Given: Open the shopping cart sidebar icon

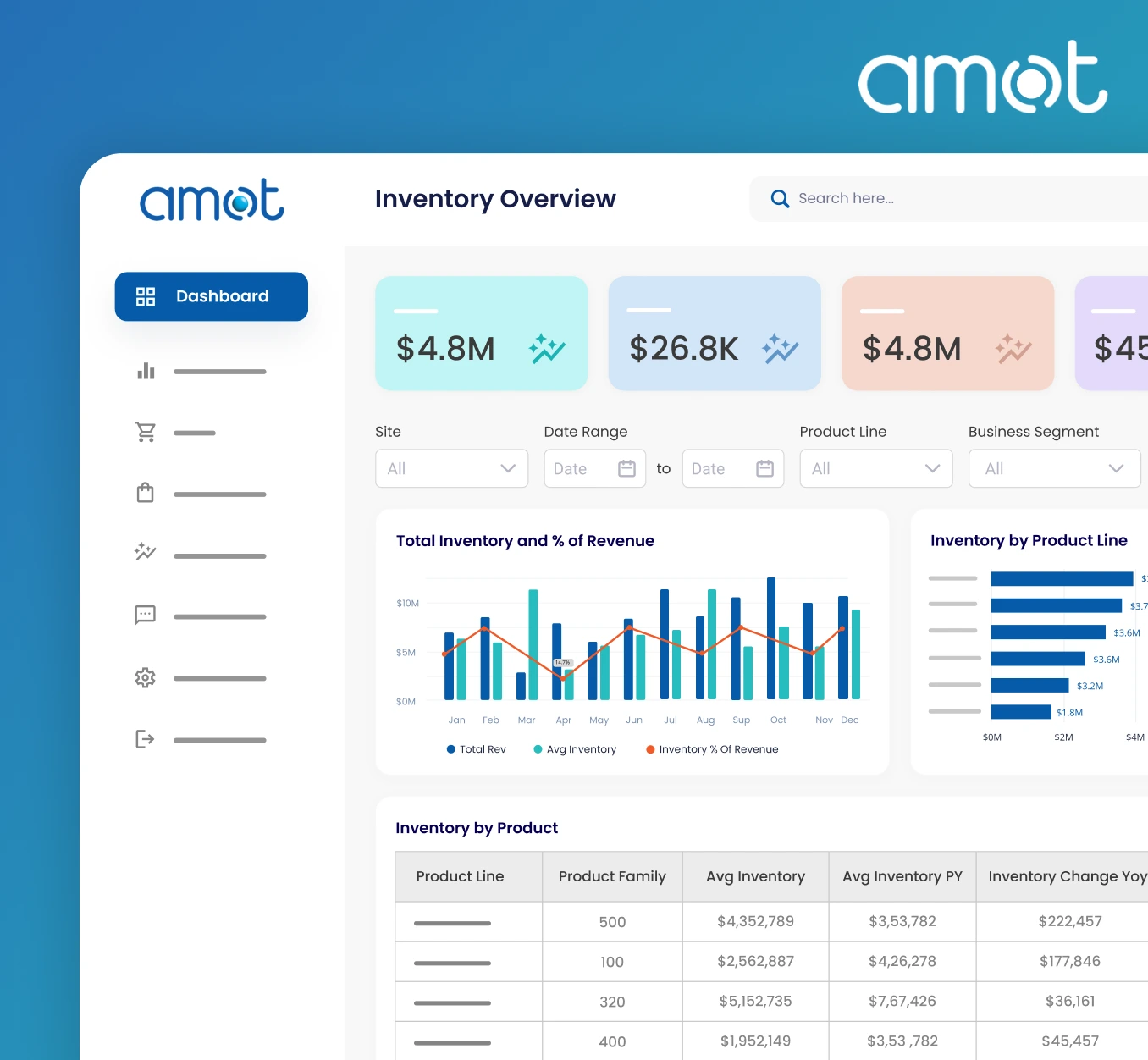Looking at the screenshot, I should [146, 433].
